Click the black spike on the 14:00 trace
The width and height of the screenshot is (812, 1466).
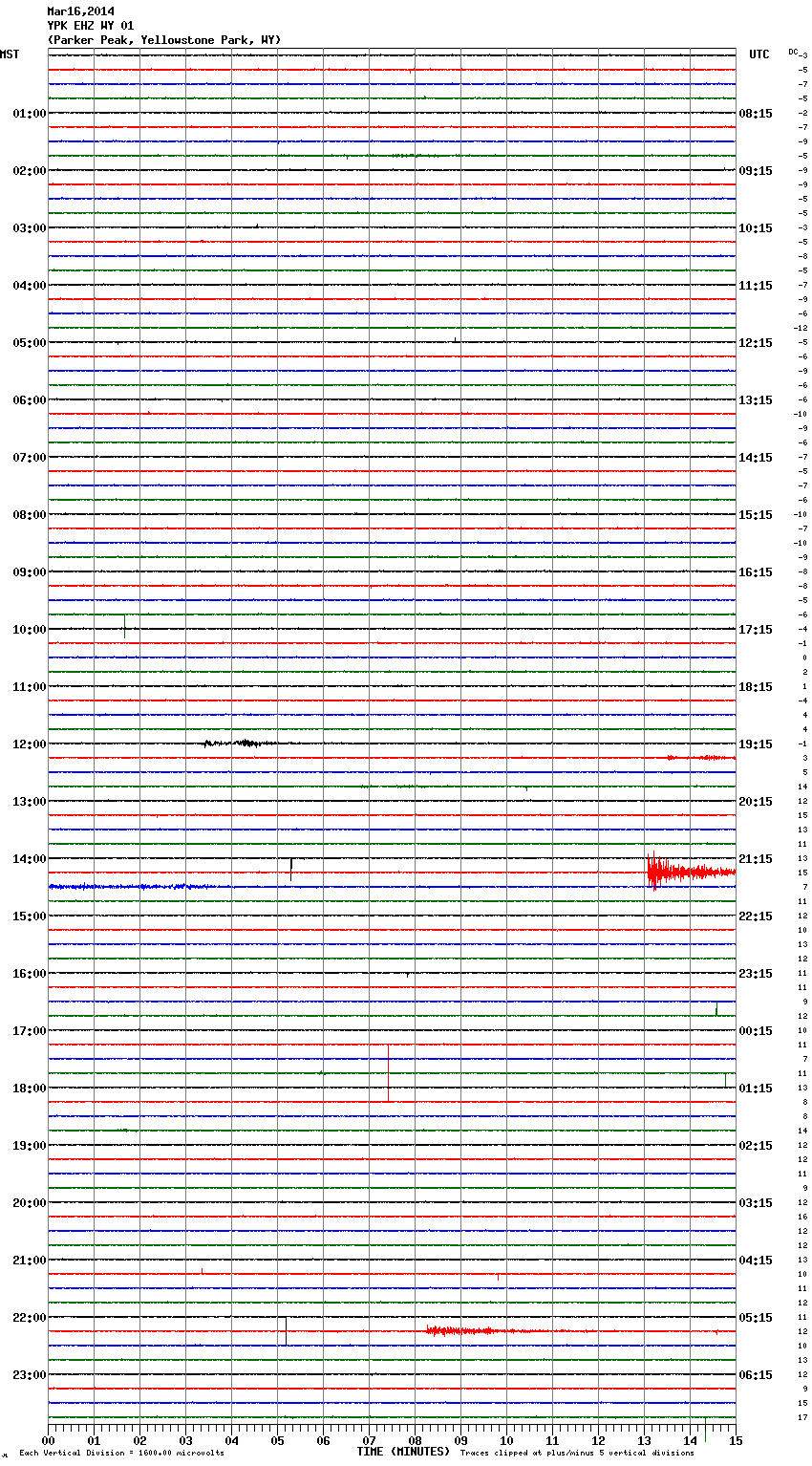tap(291, 870)
